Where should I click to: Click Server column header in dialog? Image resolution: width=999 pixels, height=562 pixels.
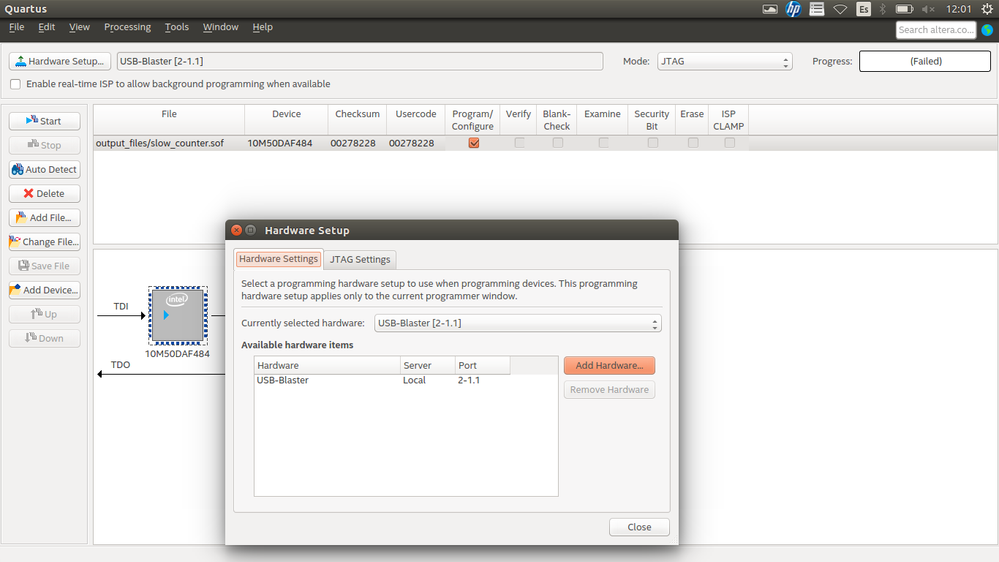428,365
